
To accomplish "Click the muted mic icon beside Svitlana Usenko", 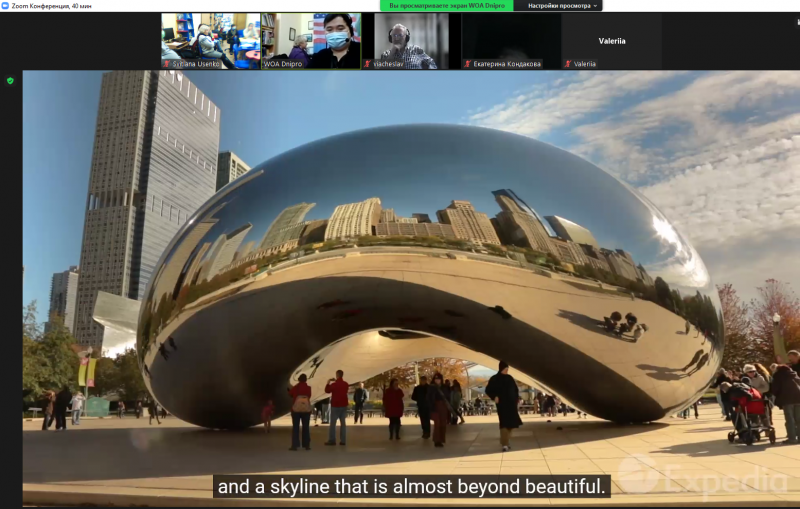I will coord(166,64).
